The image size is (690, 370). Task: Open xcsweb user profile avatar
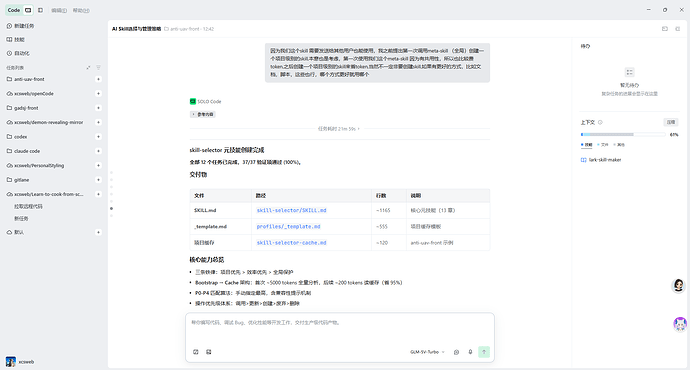[11, 362]
